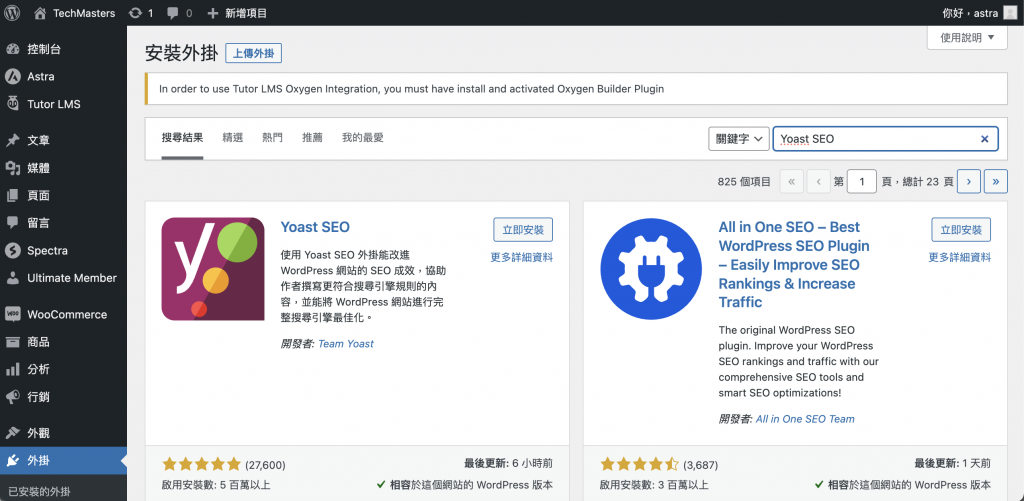Click the astra user avatar
The height and width of the screenshot is (501, 1024).
1010,12
